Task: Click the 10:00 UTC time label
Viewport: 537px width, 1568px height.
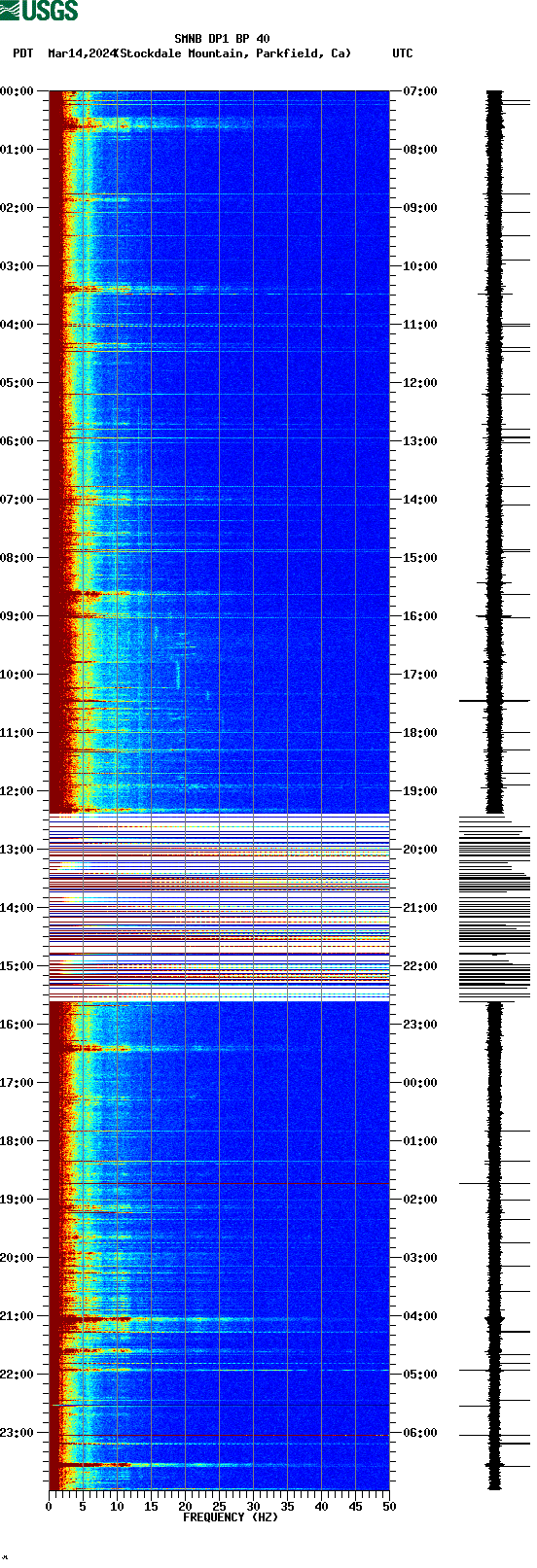Action: (x=420, y=266)
